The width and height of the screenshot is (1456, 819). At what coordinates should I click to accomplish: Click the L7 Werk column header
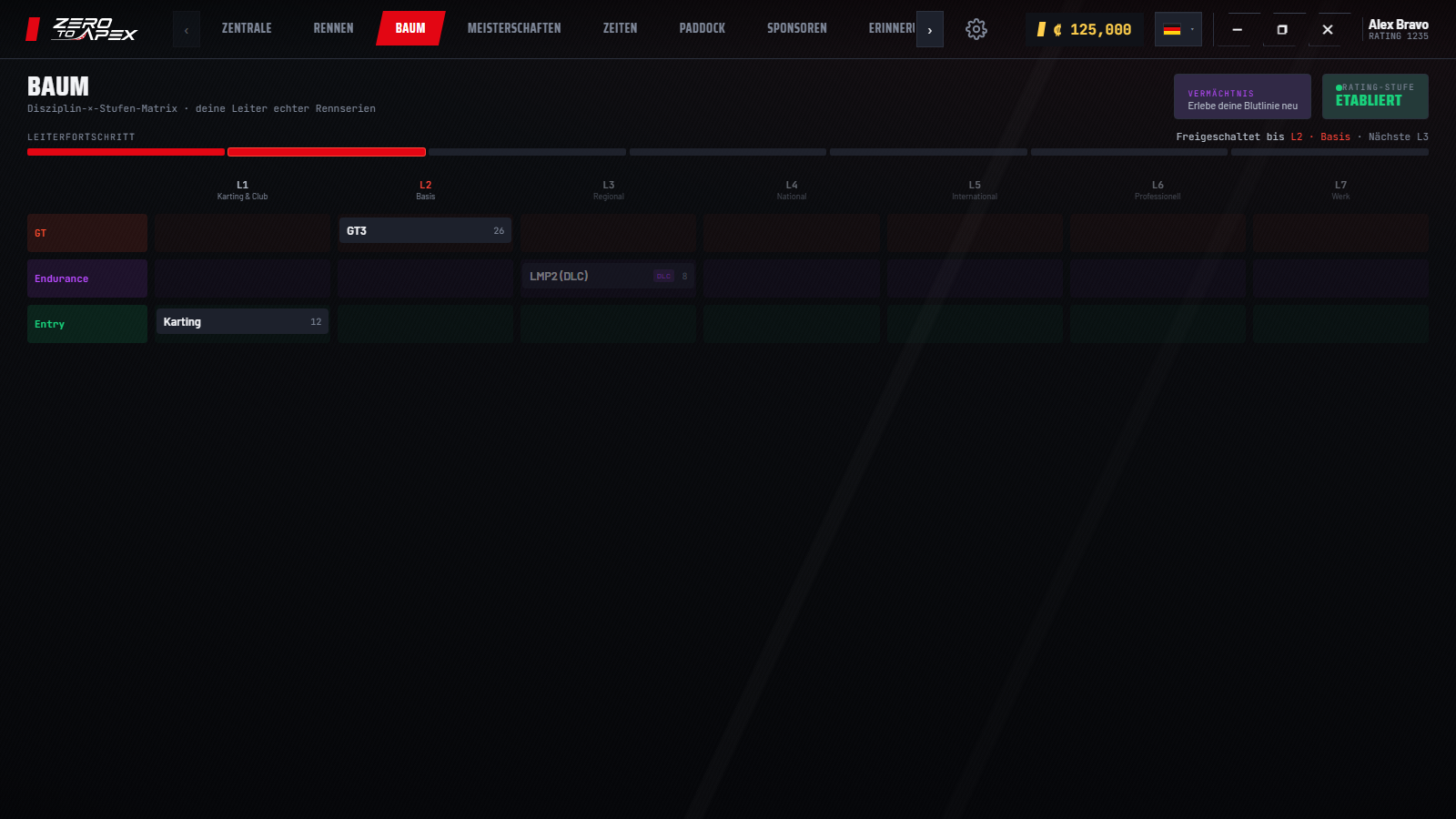click(x=1340, y=190)
